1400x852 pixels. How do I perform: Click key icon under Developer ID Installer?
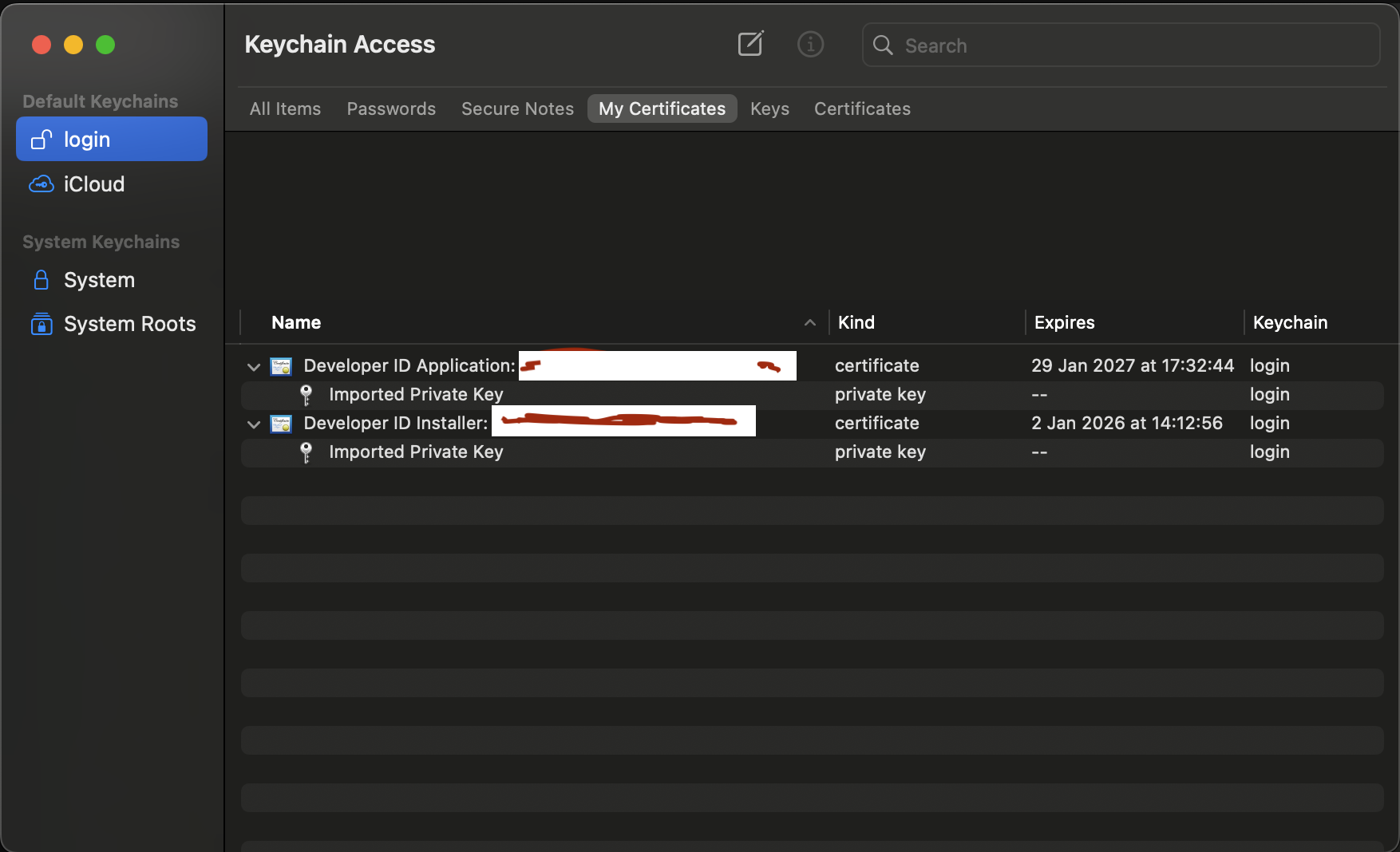pos(306,452)
